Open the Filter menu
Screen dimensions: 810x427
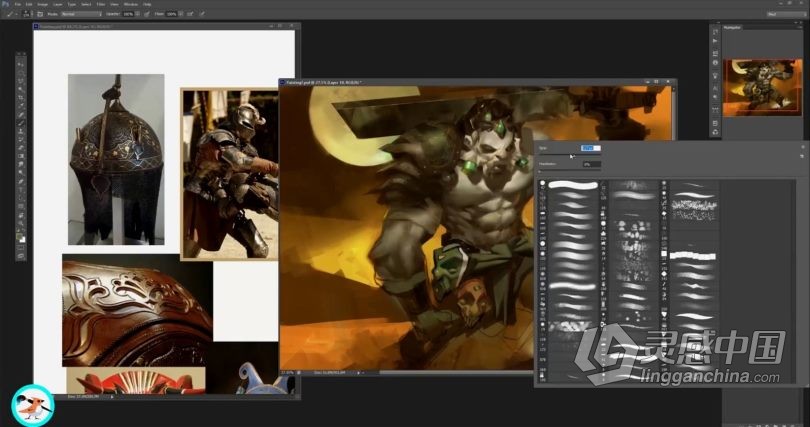click(x=101, y=4)
